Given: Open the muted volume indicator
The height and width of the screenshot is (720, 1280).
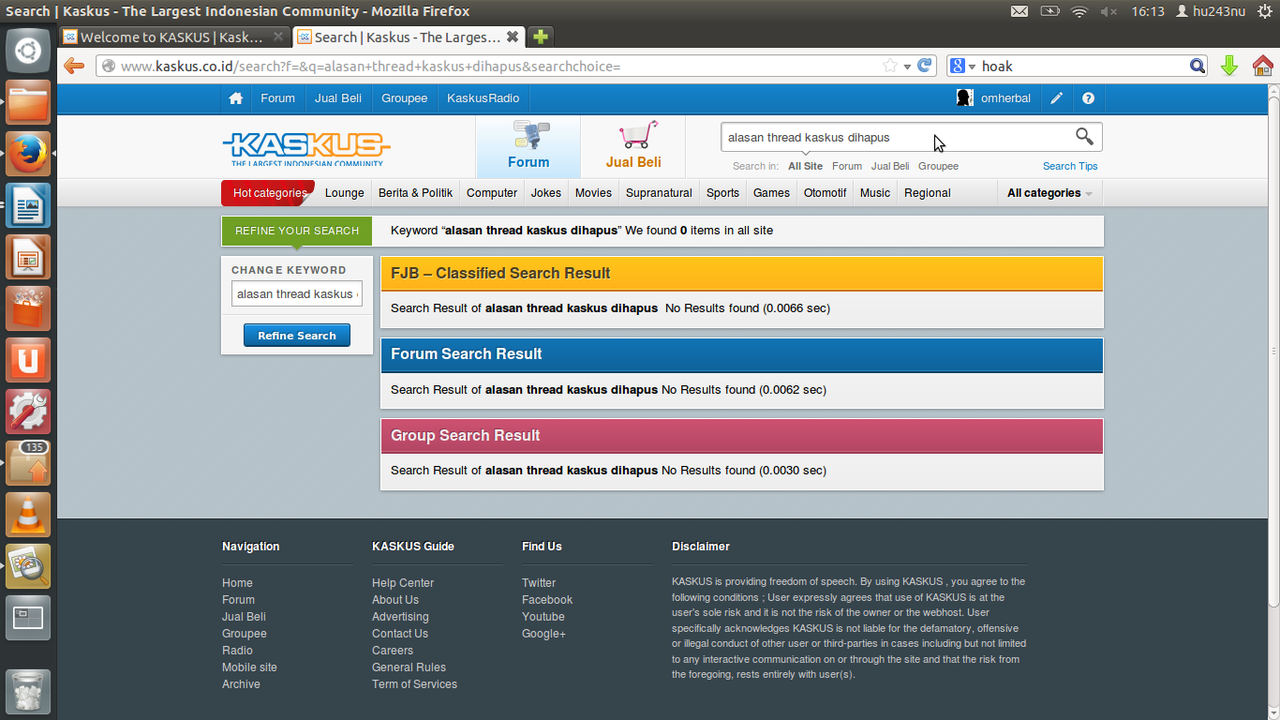Looking at the screenshot, I should tap(1109, 11).
